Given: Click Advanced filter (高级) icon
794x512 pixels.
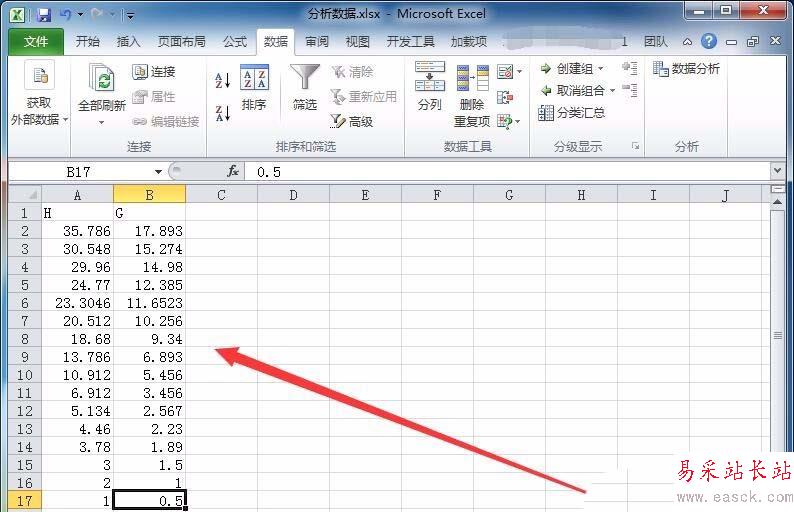Looking at the screenshot, I should click(x=351, y=121).
